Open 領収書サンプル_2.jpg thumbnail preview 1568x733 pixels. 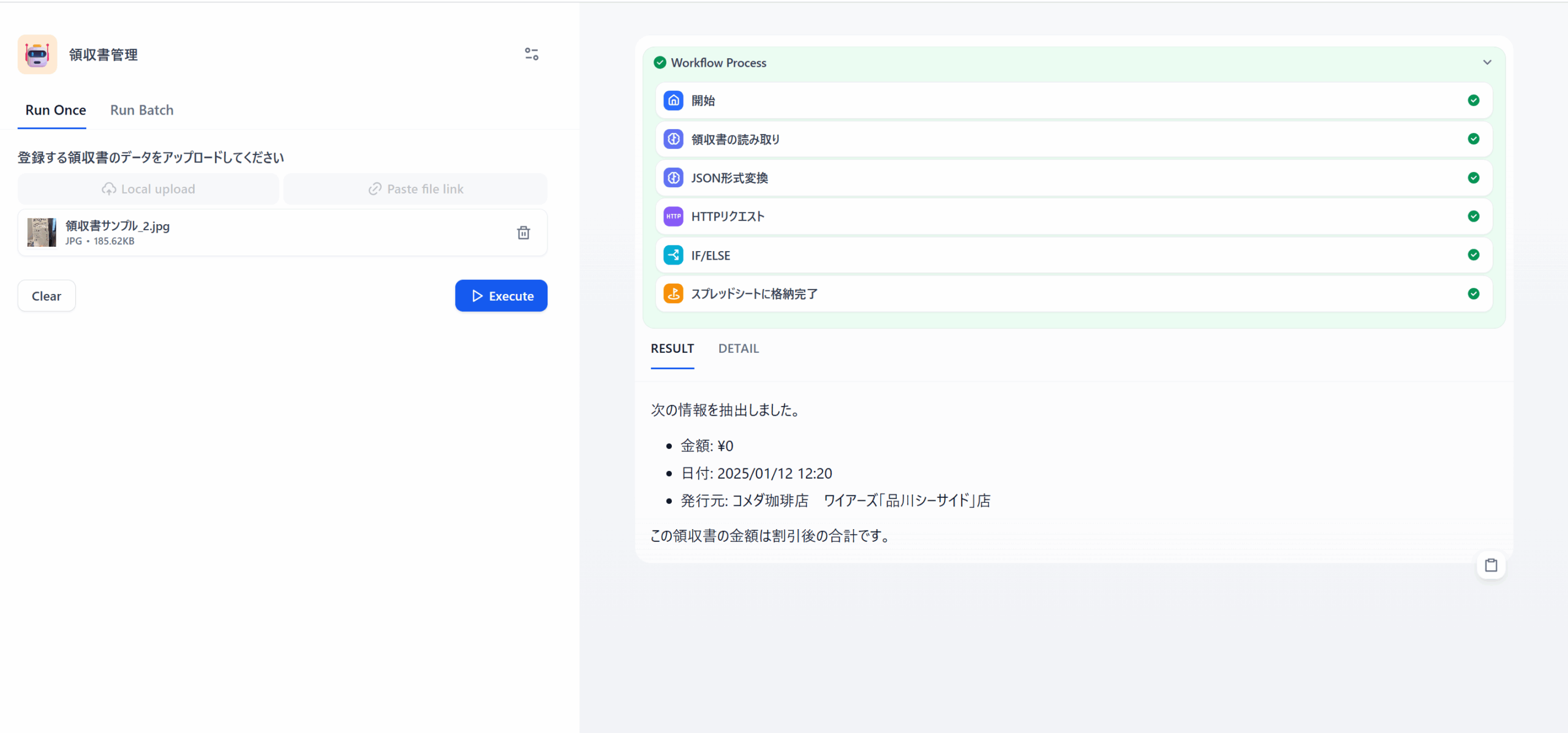[42, 233]
